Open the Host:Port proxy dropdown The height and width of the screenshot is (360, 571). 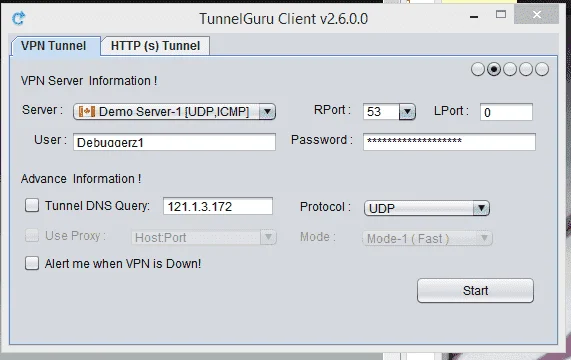[204, 238]
